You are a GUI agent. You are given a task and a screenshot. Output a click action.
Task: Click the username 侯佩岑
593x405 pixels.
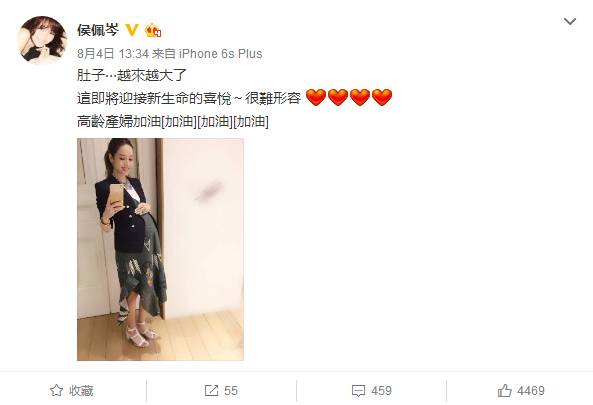point(98,30)
